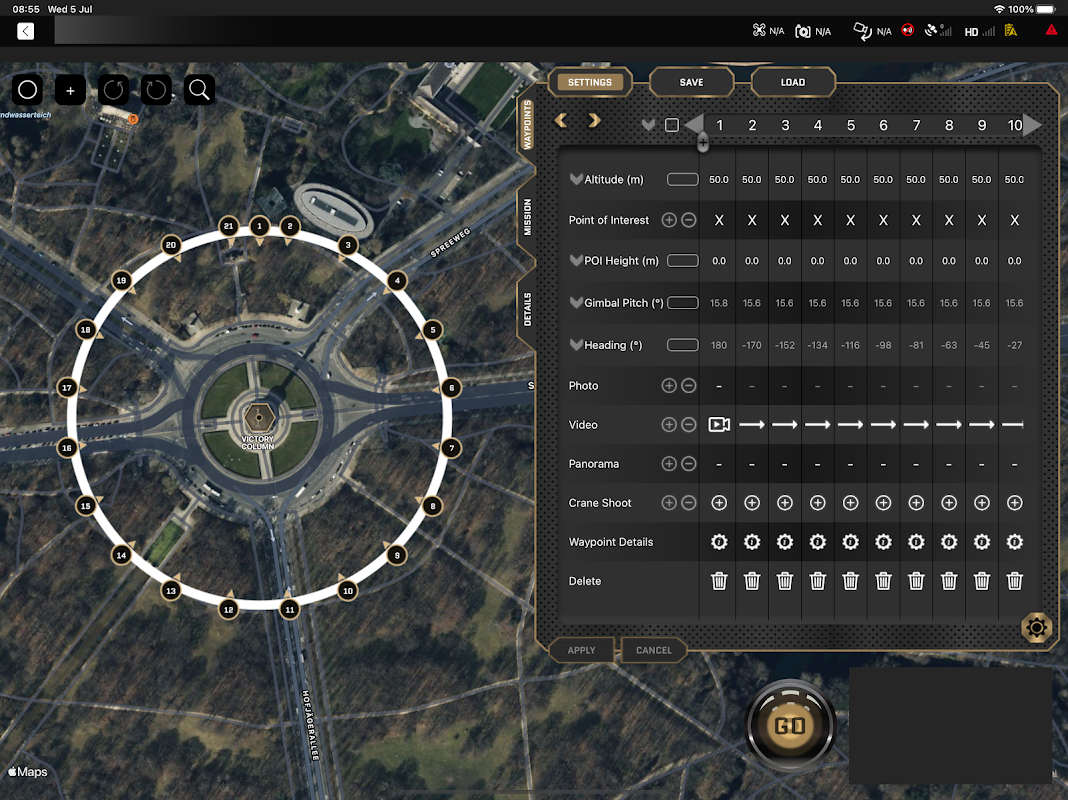Click the waypoint column slider handle
The image size is (1068, 800).
pos(703,143)
